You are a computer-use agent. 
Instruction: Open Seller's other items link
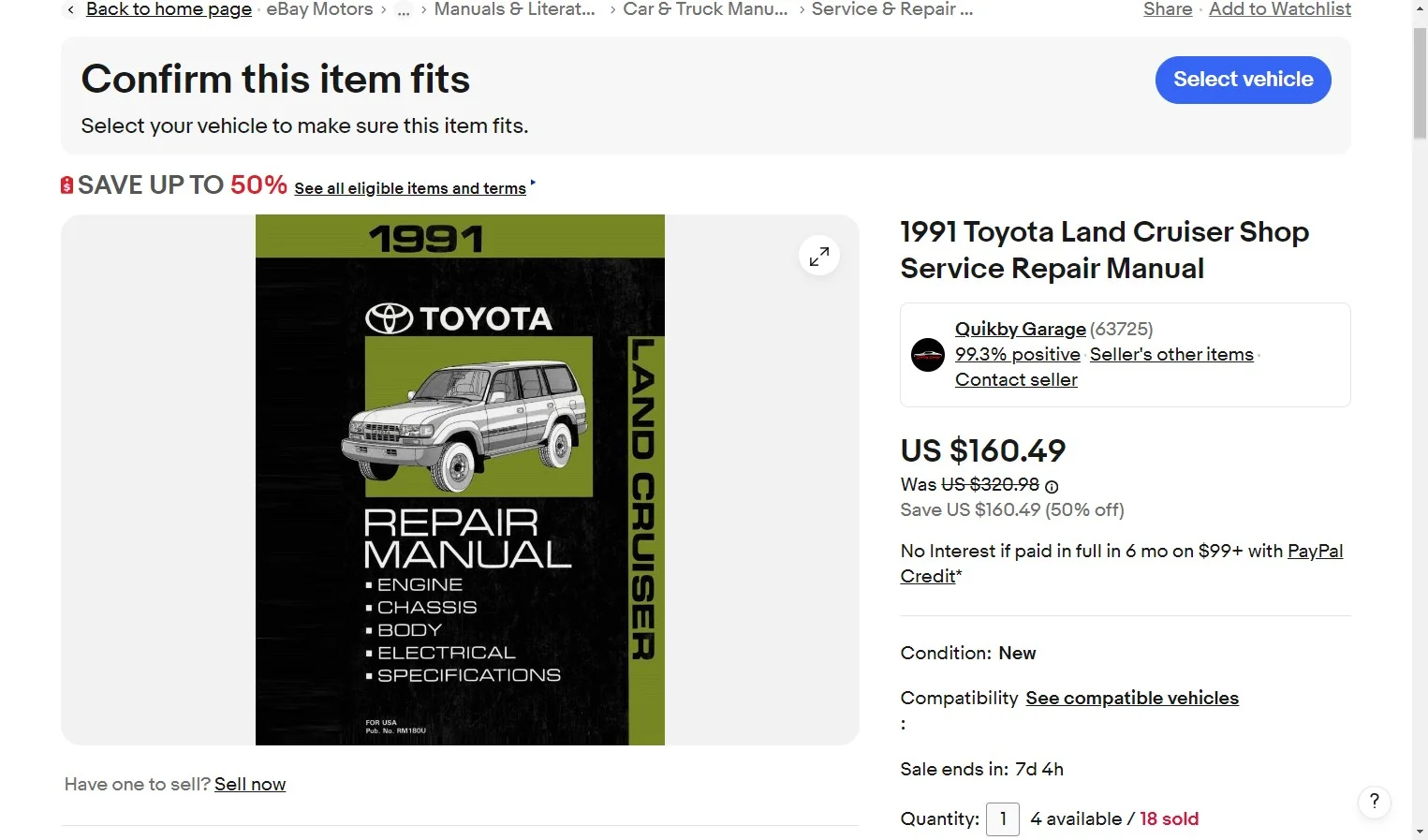[1171, 355]
